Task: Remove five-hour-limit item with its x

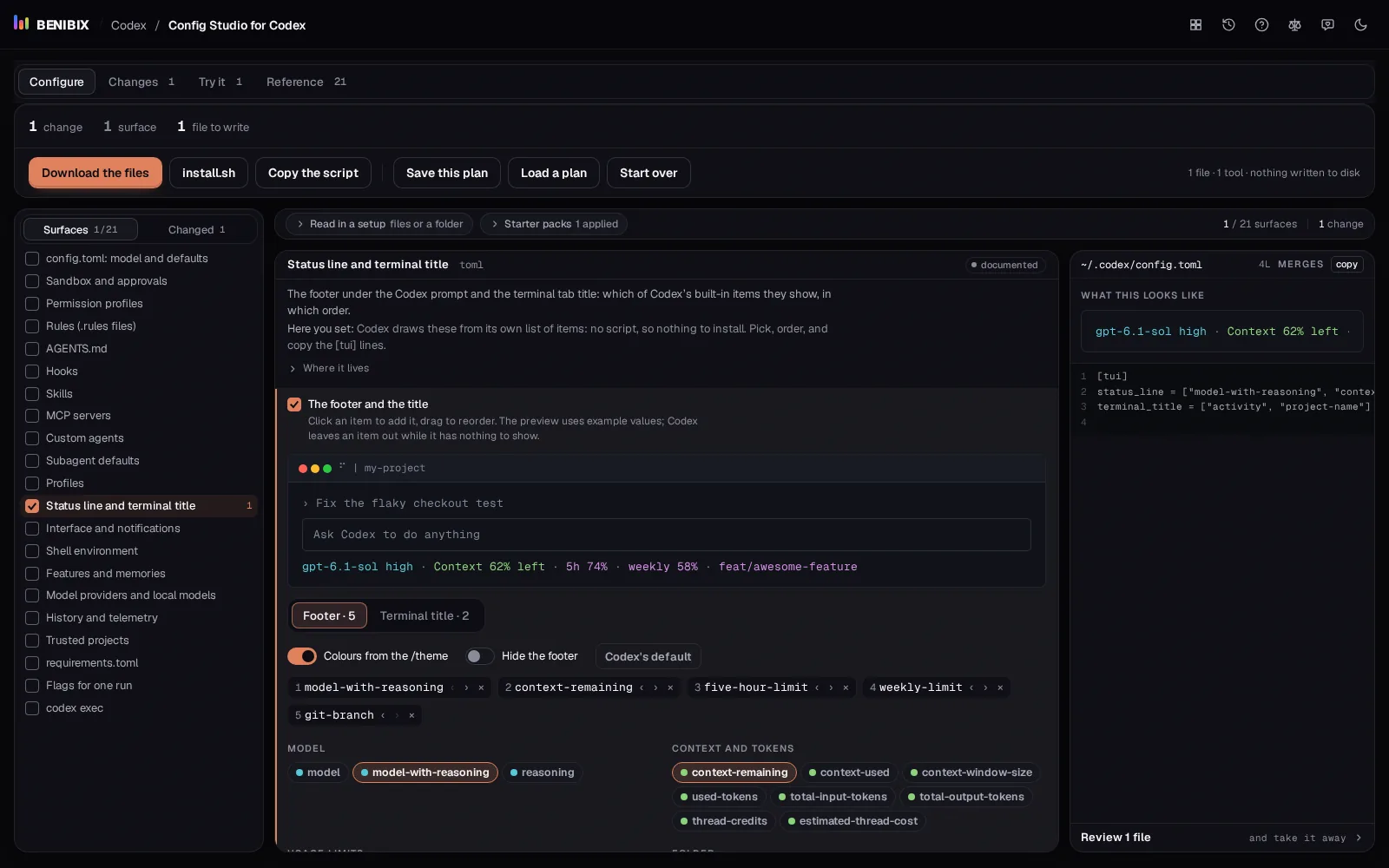Action: 846,687
